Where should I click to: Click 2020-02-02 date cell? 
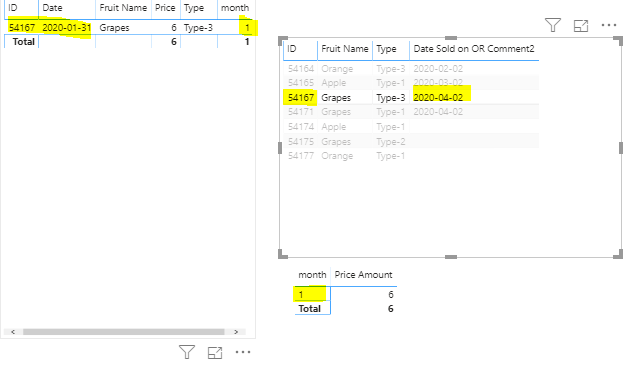click(x=438, y=69)
